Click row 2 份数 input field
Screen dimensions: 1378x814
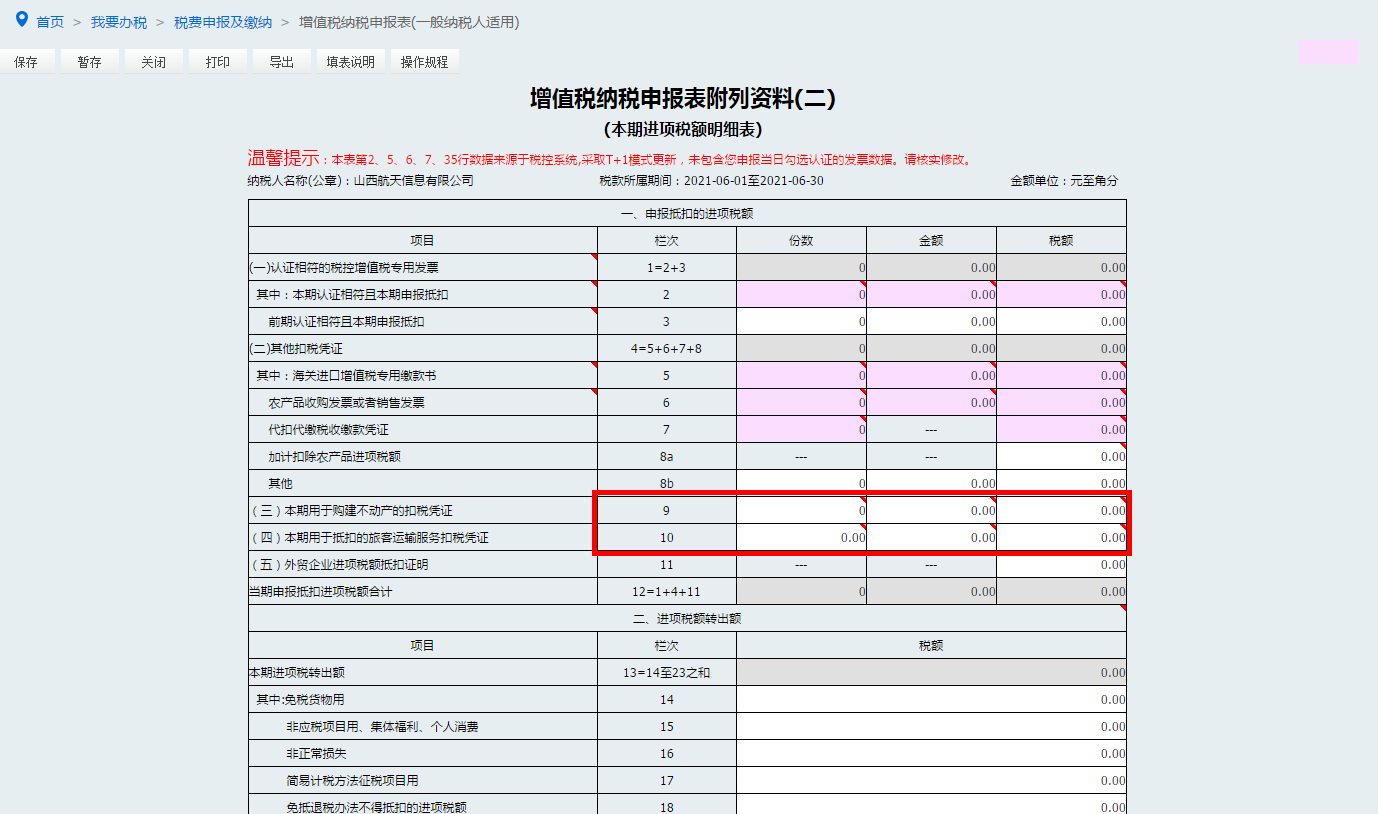[x=801, y=295]
